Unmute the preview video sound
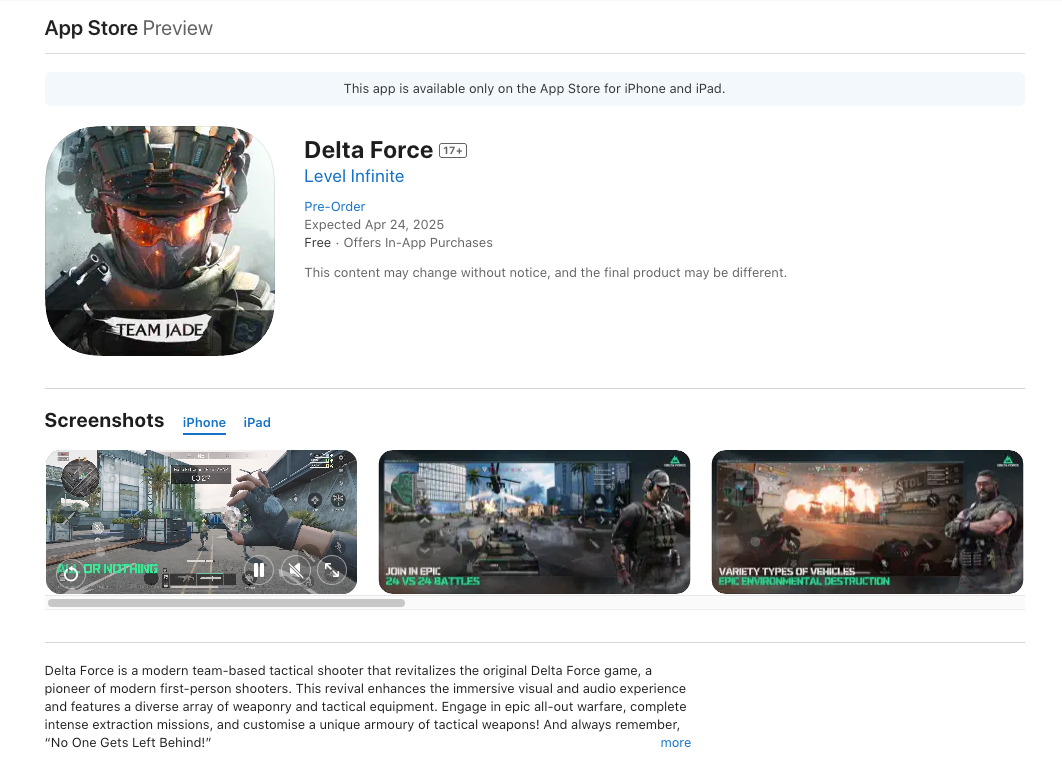Screen dimensions: 1062x782 [x=294, y=570]
